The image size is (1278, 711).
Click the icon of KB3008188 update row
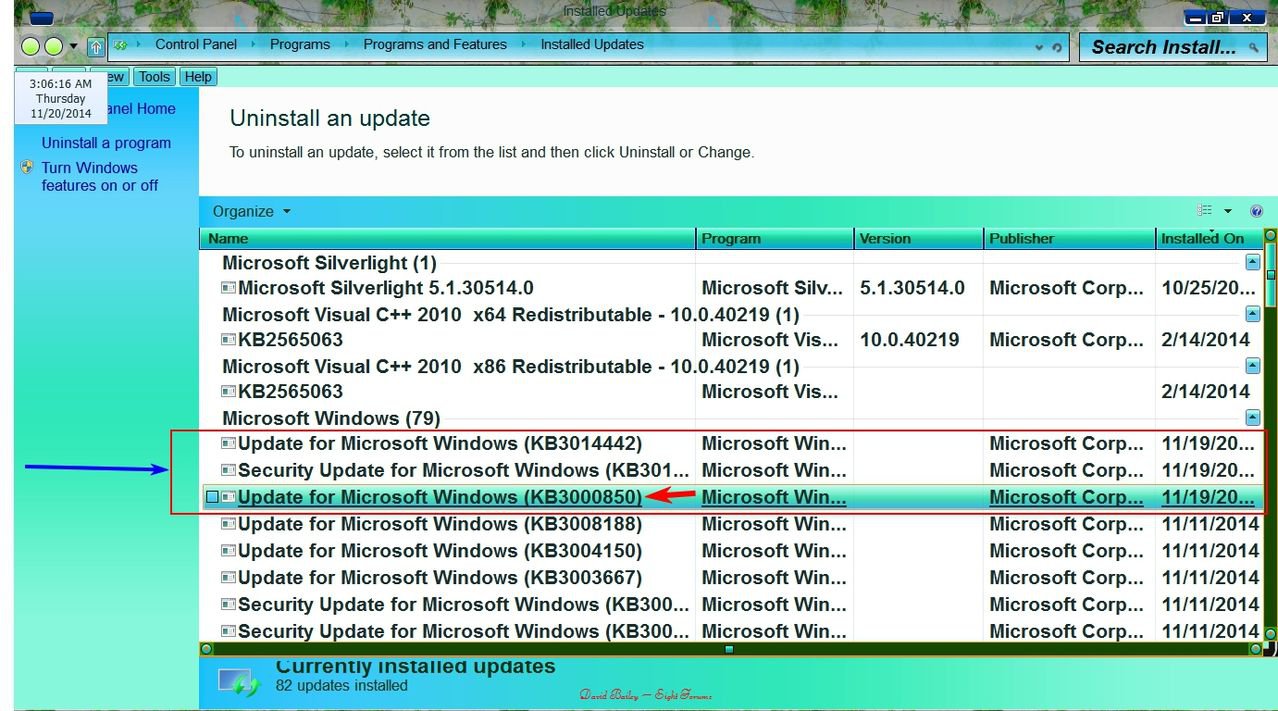pyautogui.click(x=228, y=524)
